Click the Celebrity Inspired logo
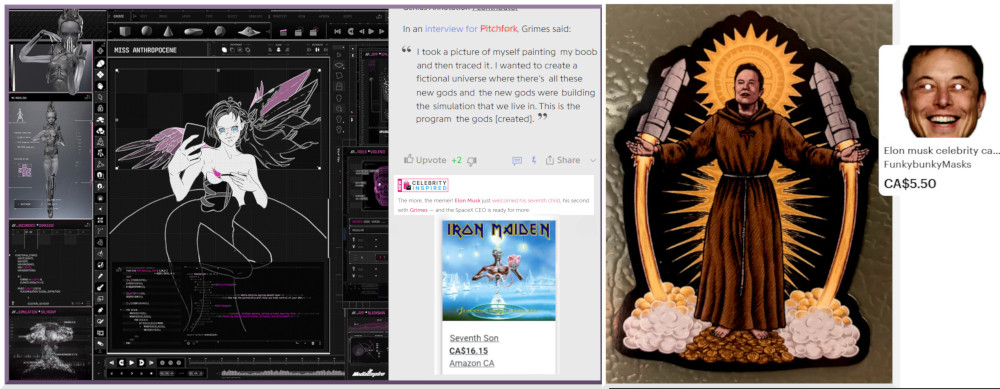Image resolution: width=1000 pixels, height=389 pixels. (x=423, y=186)
